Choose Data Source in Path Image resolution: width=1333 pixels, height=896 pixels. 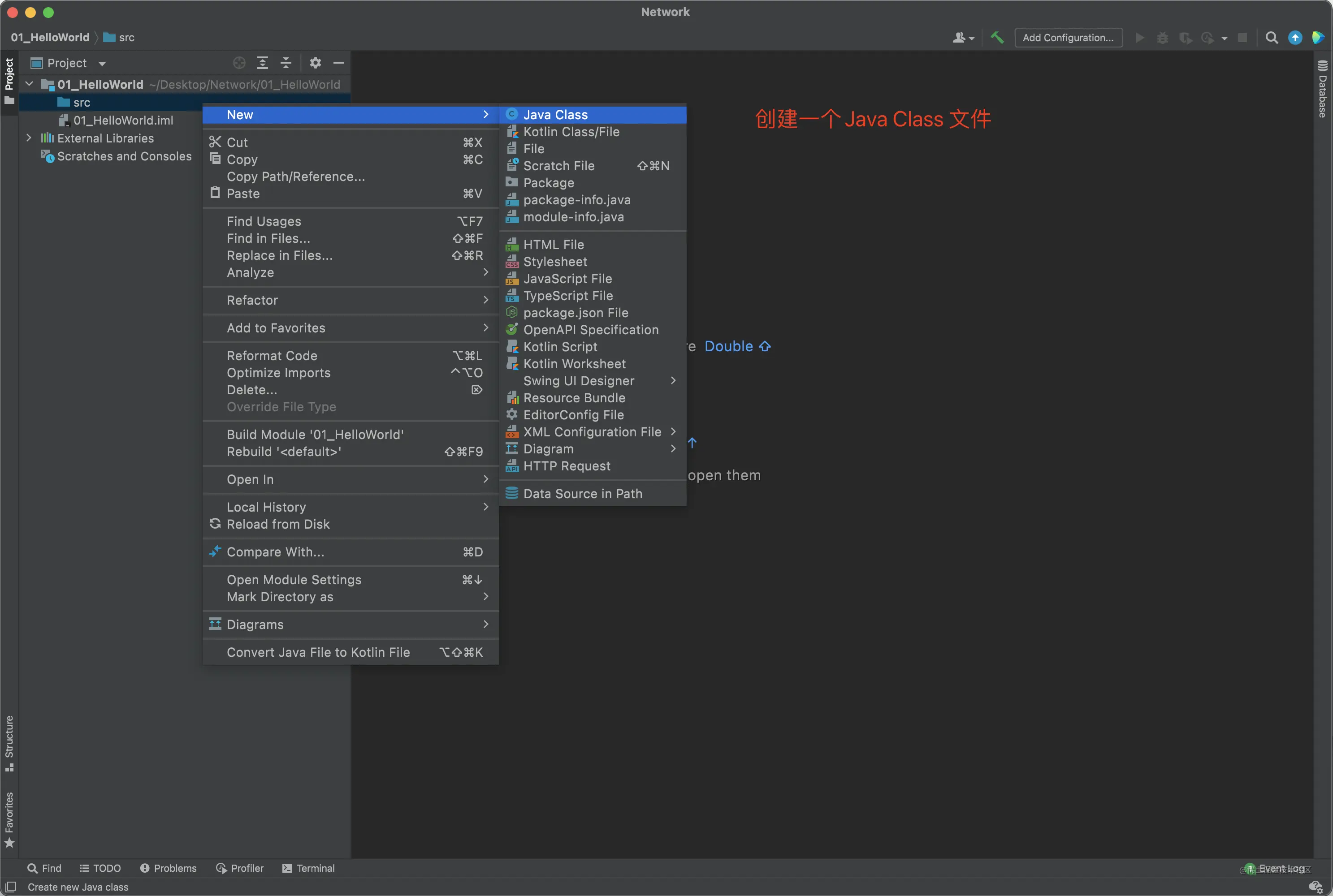593,494
